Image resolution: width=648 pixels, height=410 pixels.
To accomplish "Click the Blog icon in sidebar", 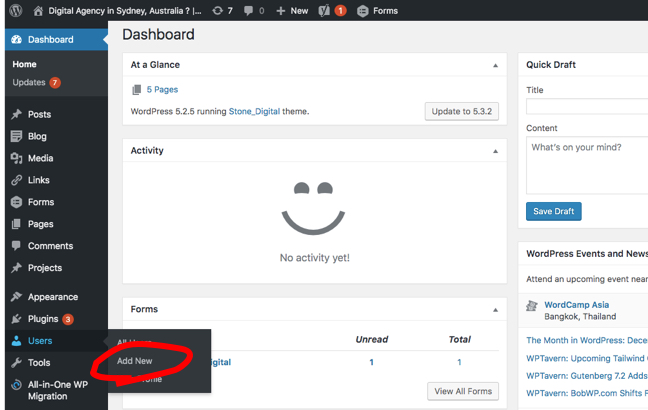I will (16, 136).
